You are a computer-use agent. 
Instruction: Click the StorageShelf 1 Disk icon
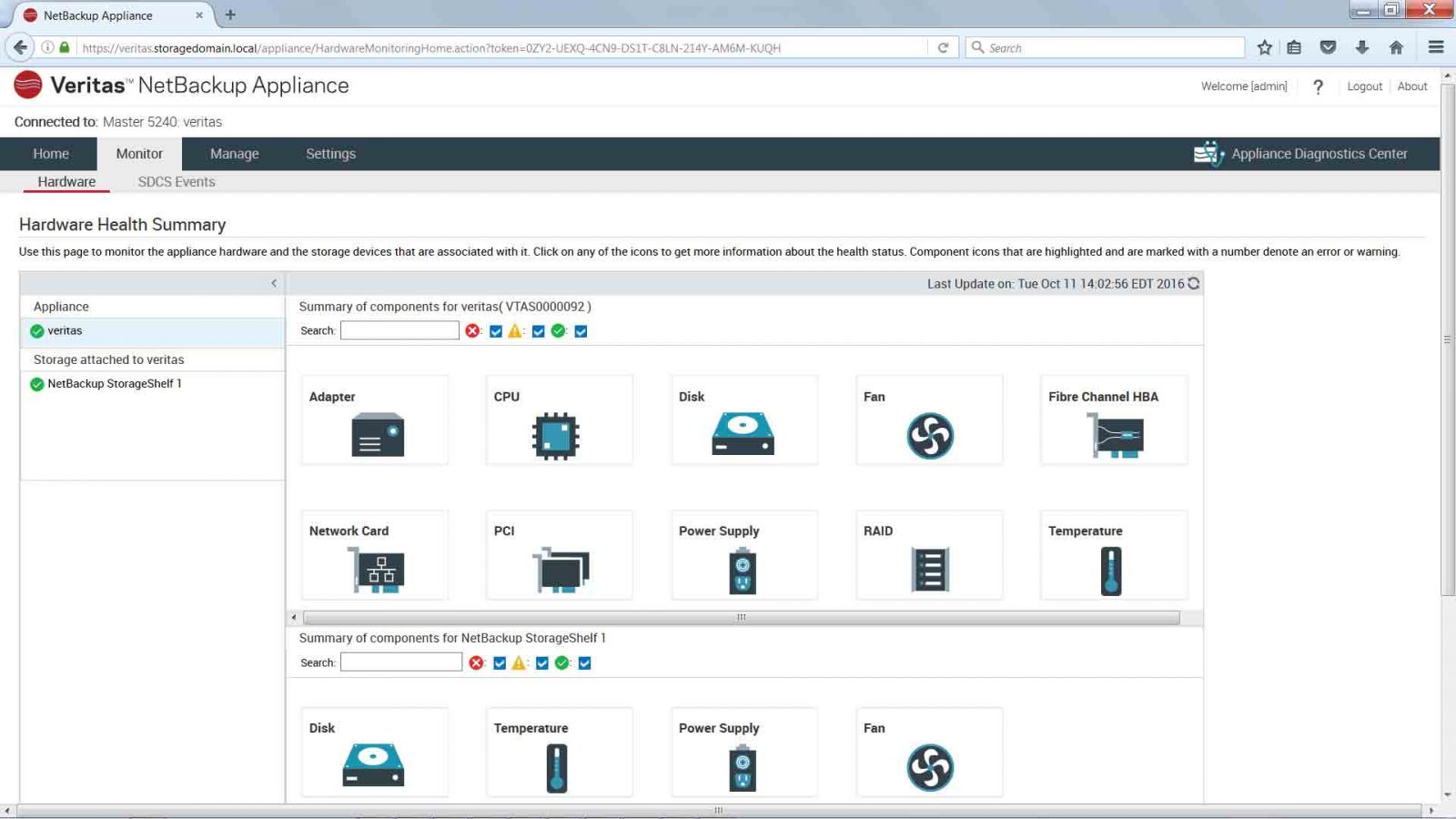(373, 765)
